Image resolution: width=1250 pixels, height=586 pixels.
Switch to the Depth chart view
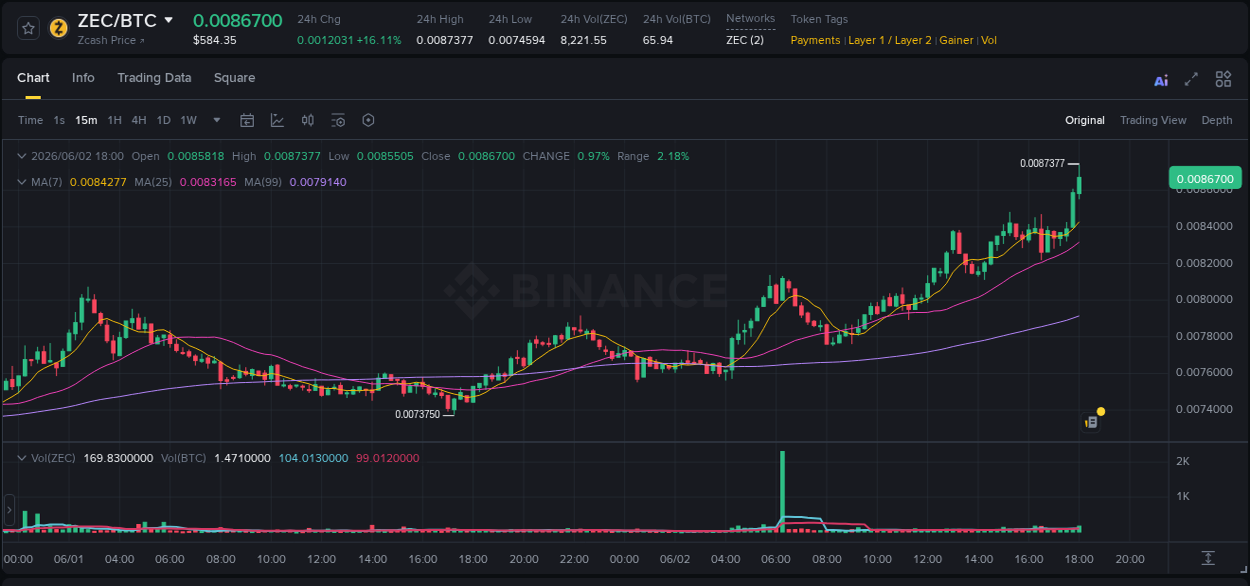[x=1217, y=120]
